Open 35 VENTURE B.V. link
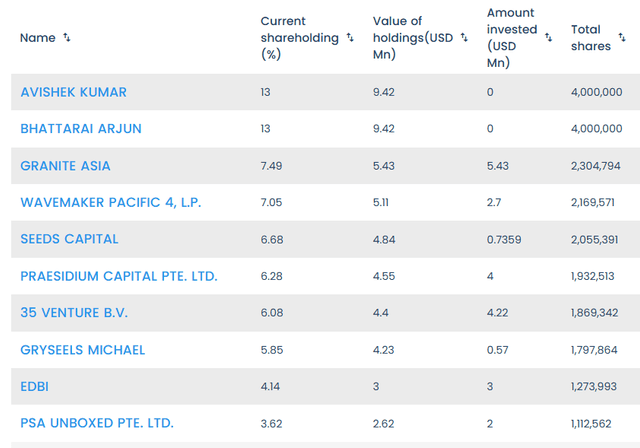The image size is (640, 448). click(74, 313)
